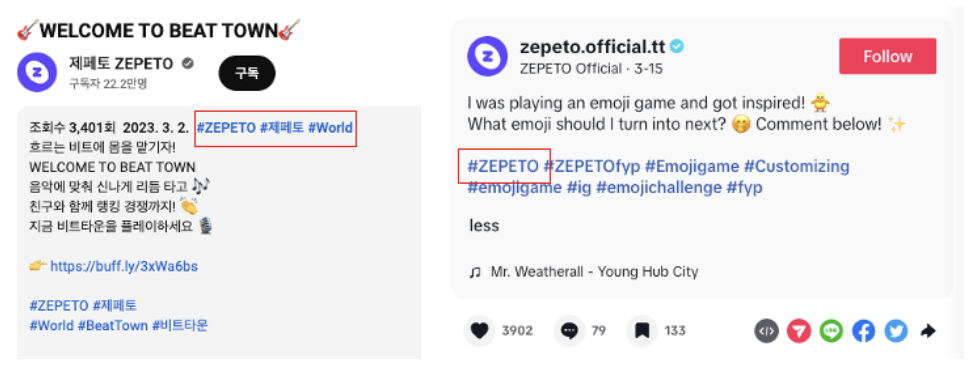Open the #ZEPETOfyp hashtag
Viewport: 968px width, 372px height.
point(591,167)
